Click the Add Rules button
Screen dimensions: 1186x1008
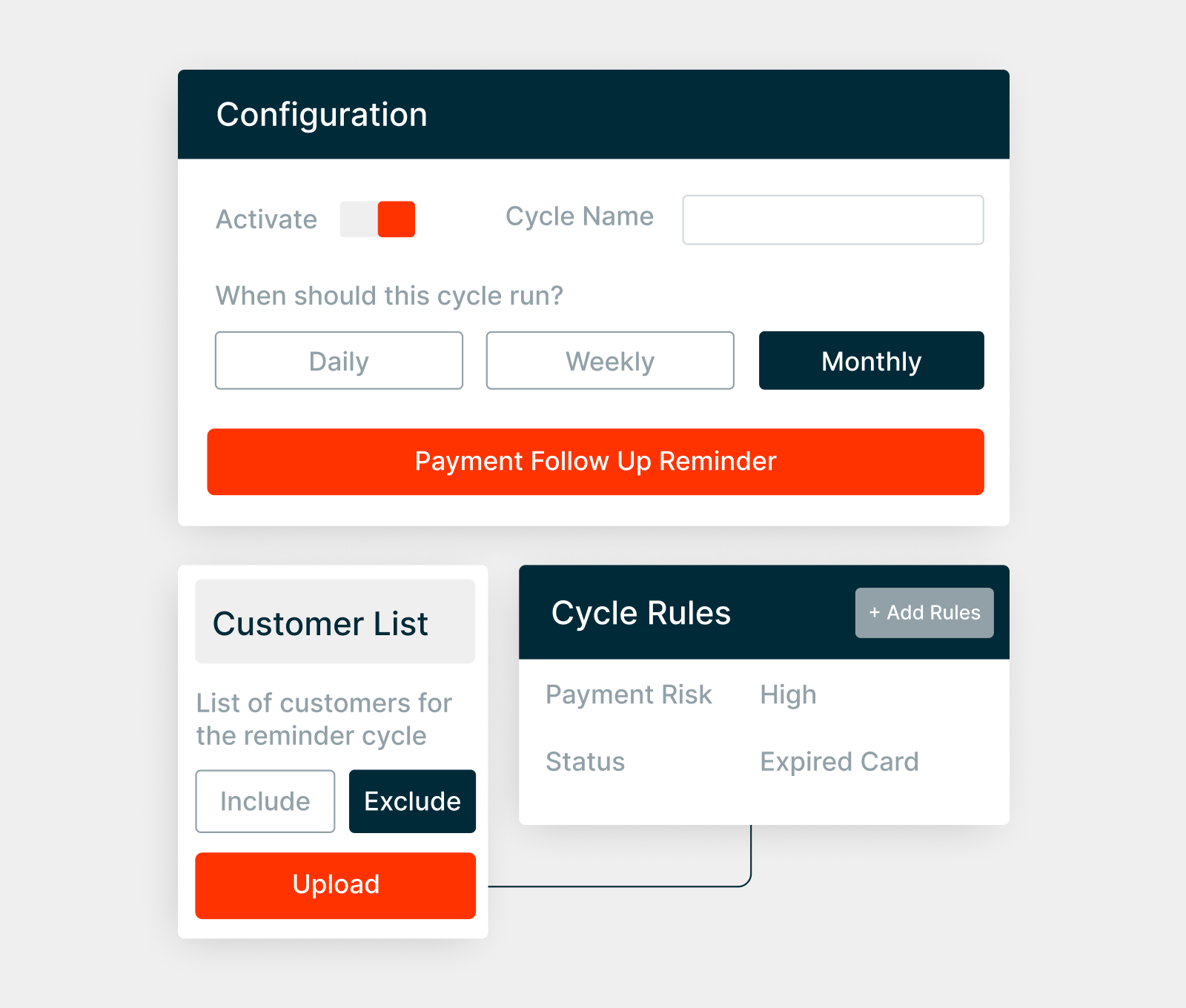(x=924, y=613)
